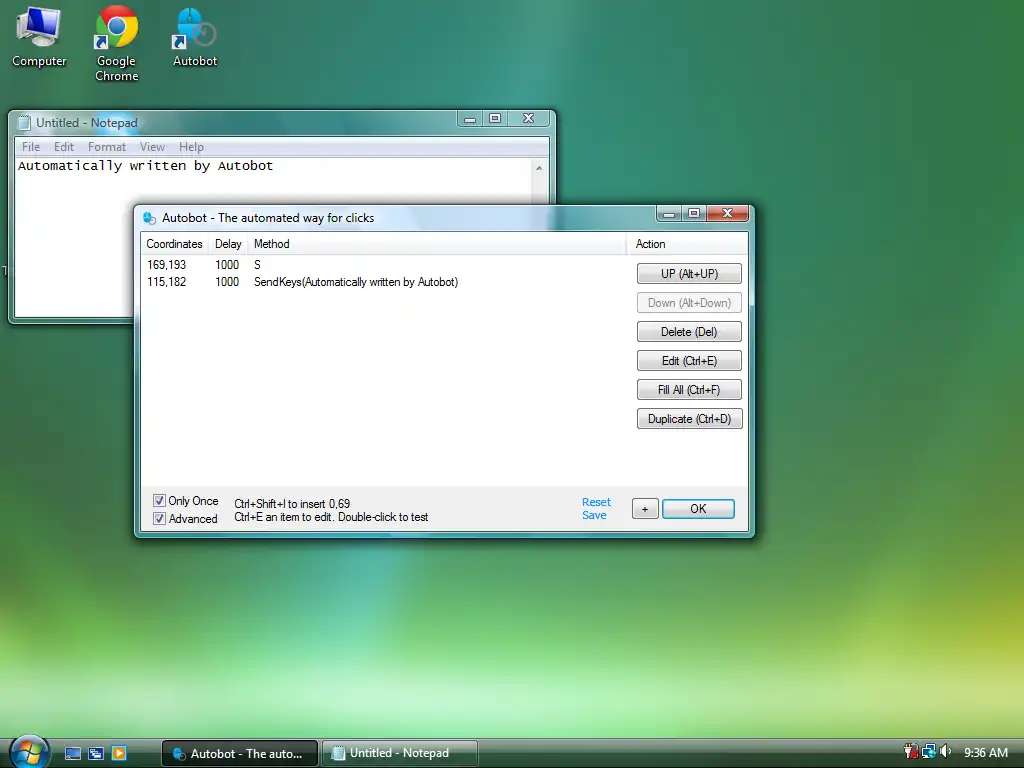
Task: Open Notepad's View menu
Action: [152, 147]
